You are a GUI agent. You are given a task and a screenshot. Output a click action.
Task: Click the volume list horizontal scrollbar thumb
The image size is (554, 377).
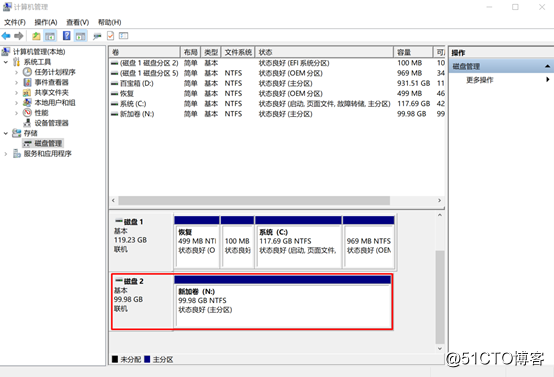(x=254, y=200)
